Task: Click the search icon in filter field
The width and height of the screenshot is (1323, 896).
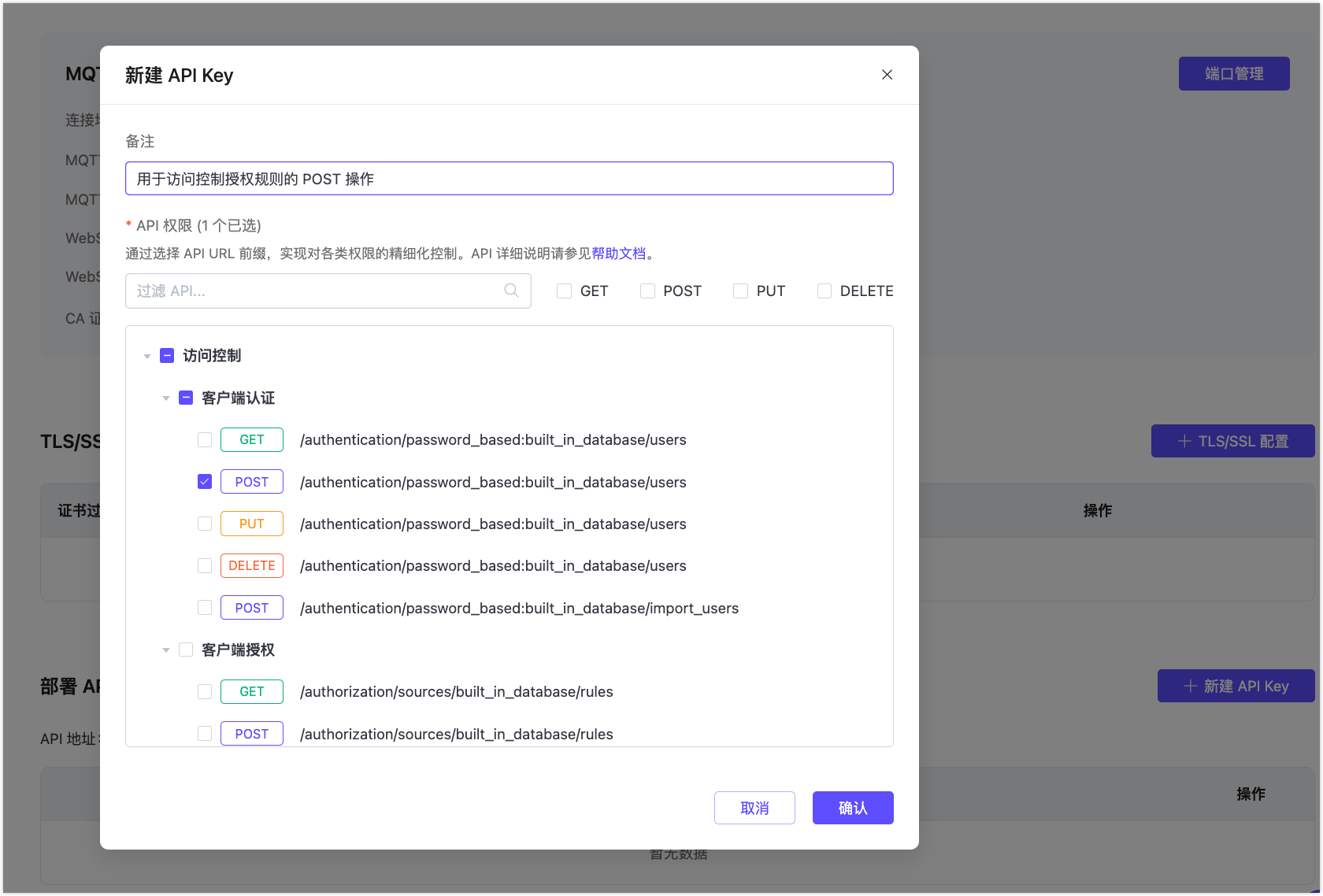Action: pos(511,291)
